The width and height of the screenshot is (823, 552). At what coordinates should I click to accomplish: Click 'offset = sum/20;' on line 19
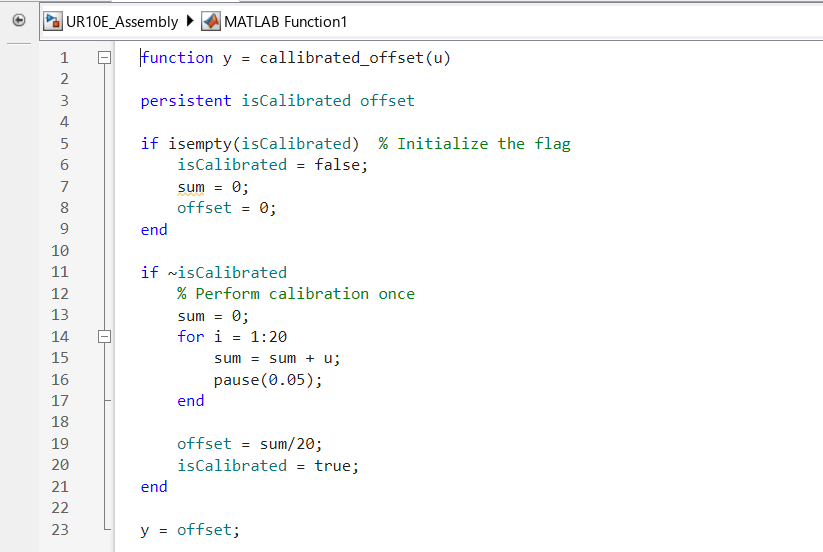pos(250,444)
